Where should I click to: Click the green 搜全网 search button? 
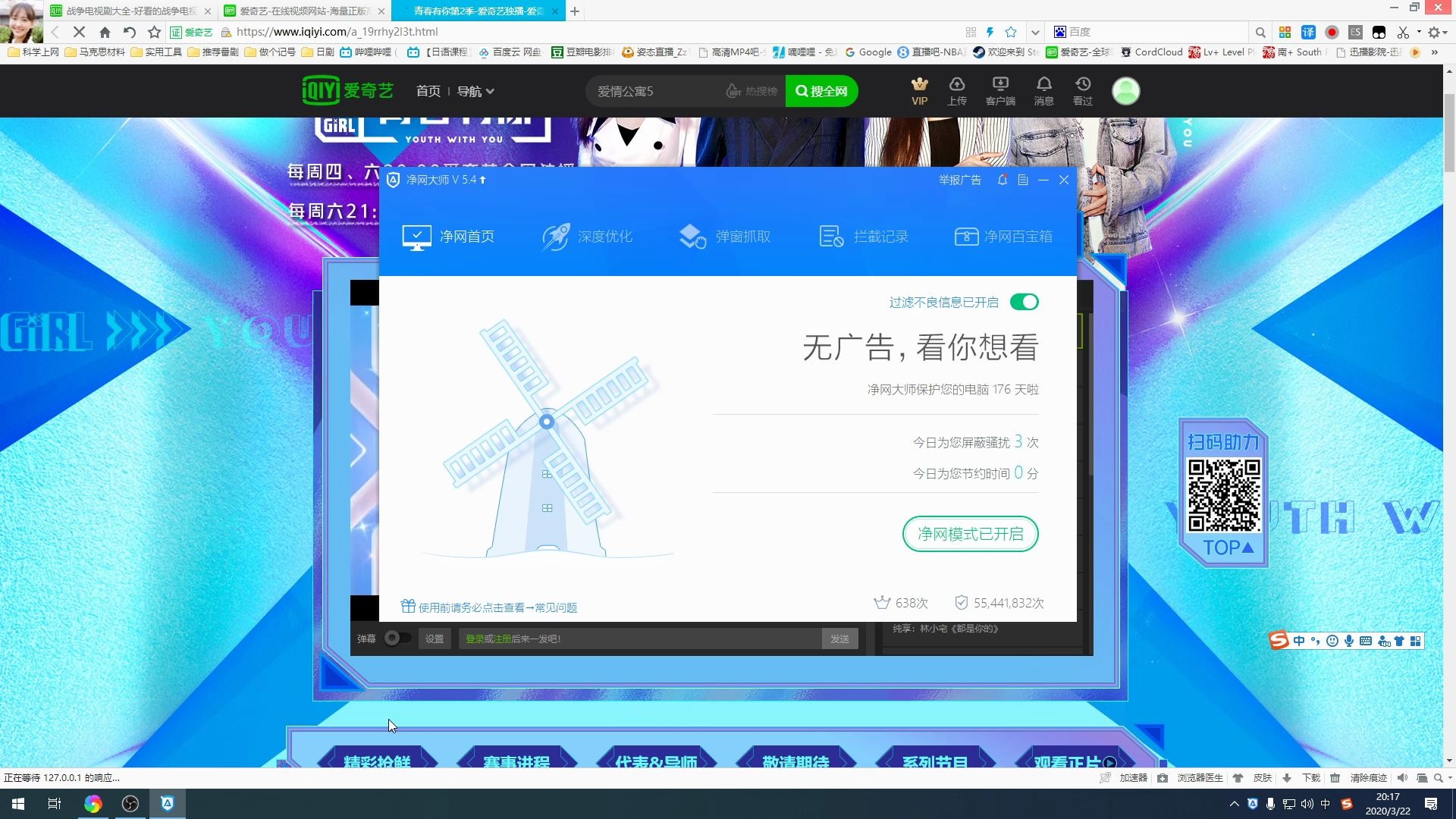(x=821, y=91)
